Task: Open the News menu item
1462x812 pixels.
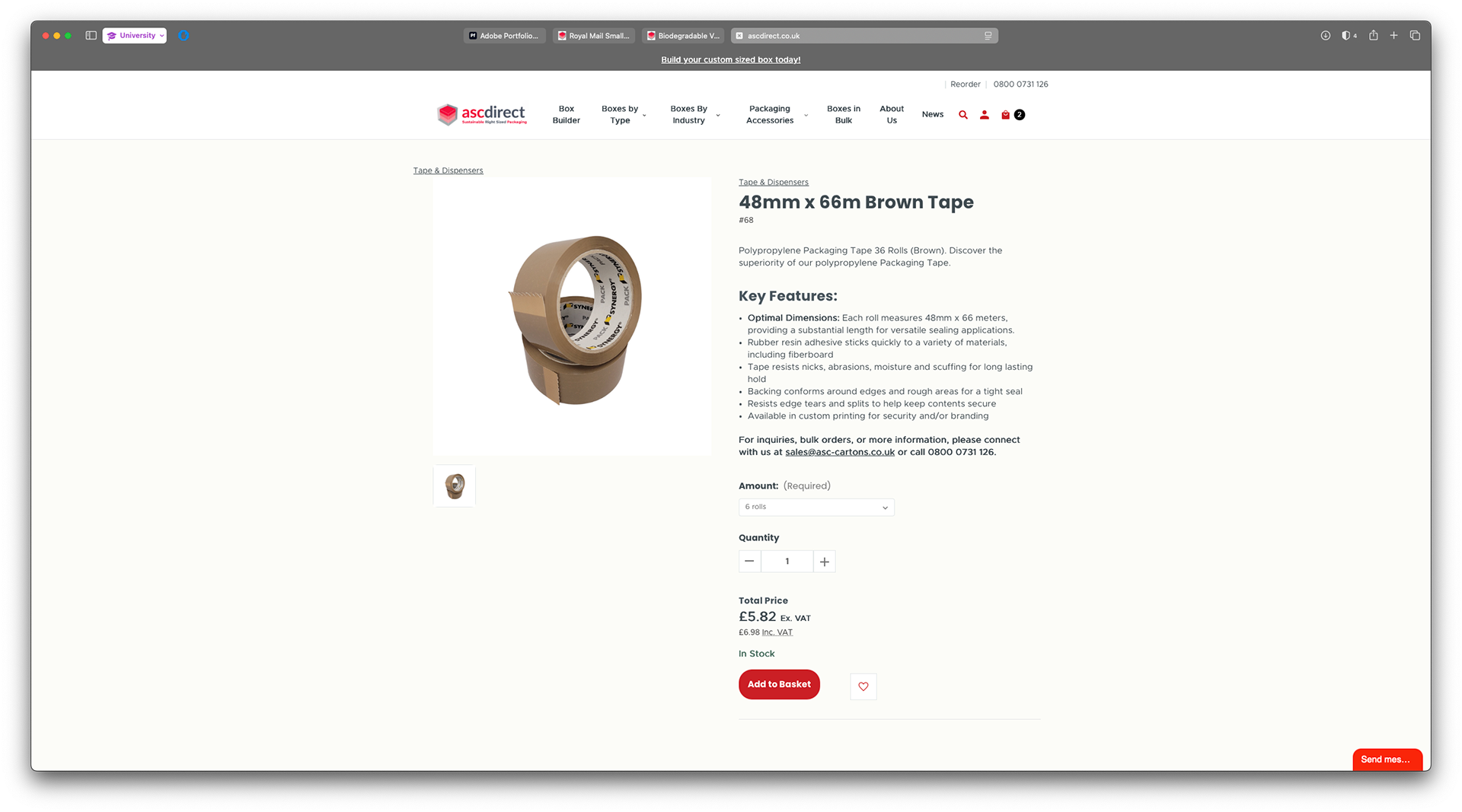Action: pos(933,115)
